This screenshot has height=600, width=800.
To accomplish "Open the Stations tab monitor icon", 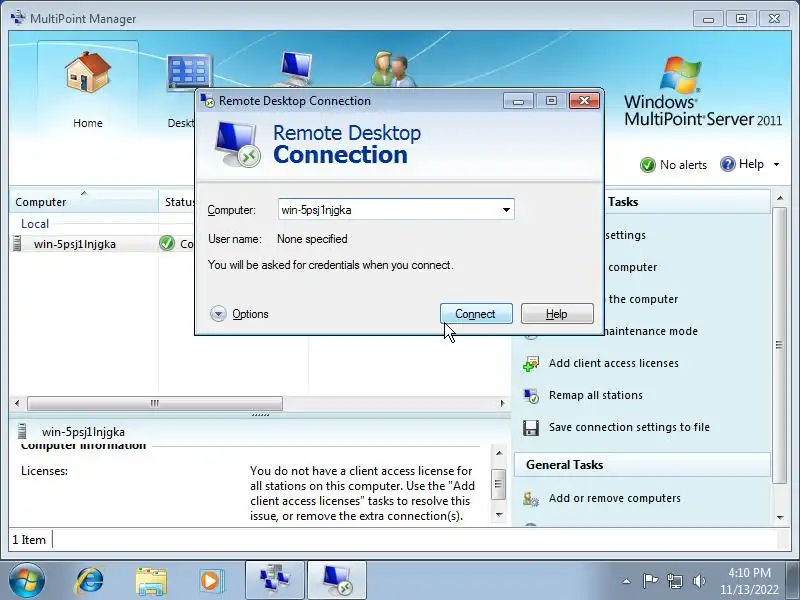I will click(x=296, y=68).
